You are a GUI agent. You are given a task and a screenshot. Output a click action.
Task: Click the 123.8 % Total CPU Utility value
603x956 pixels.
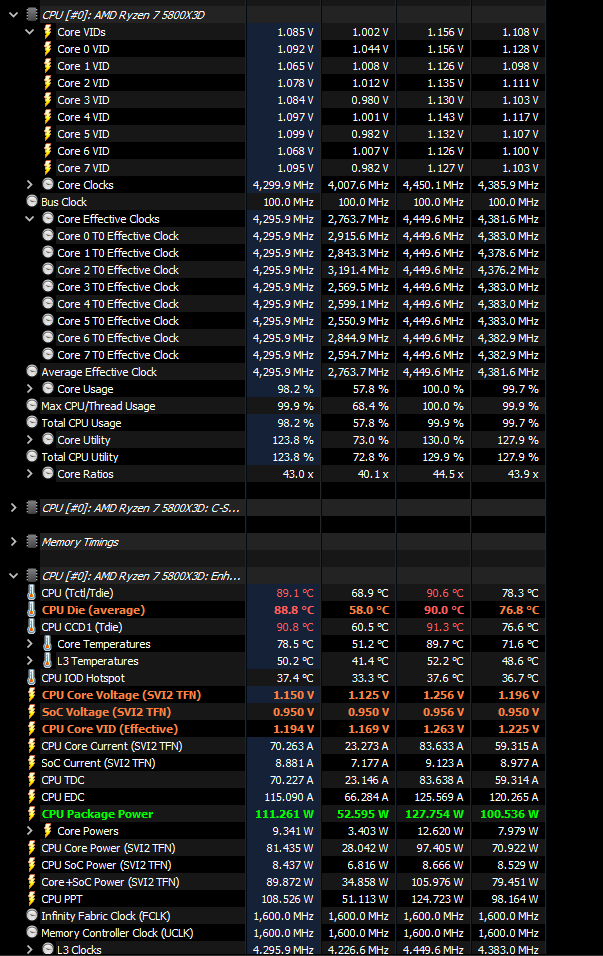coord(293,457)
